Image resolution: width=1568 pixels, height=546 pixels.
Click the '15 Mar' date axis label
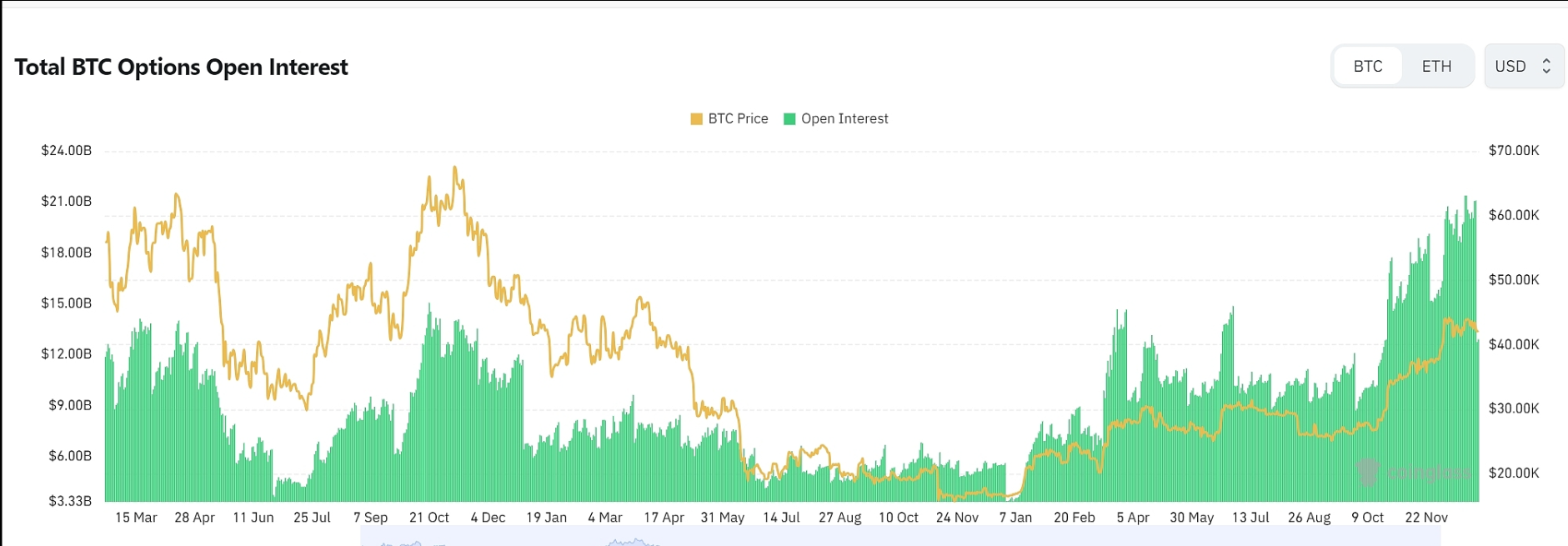pyautogui.click(x=136, y=518)
